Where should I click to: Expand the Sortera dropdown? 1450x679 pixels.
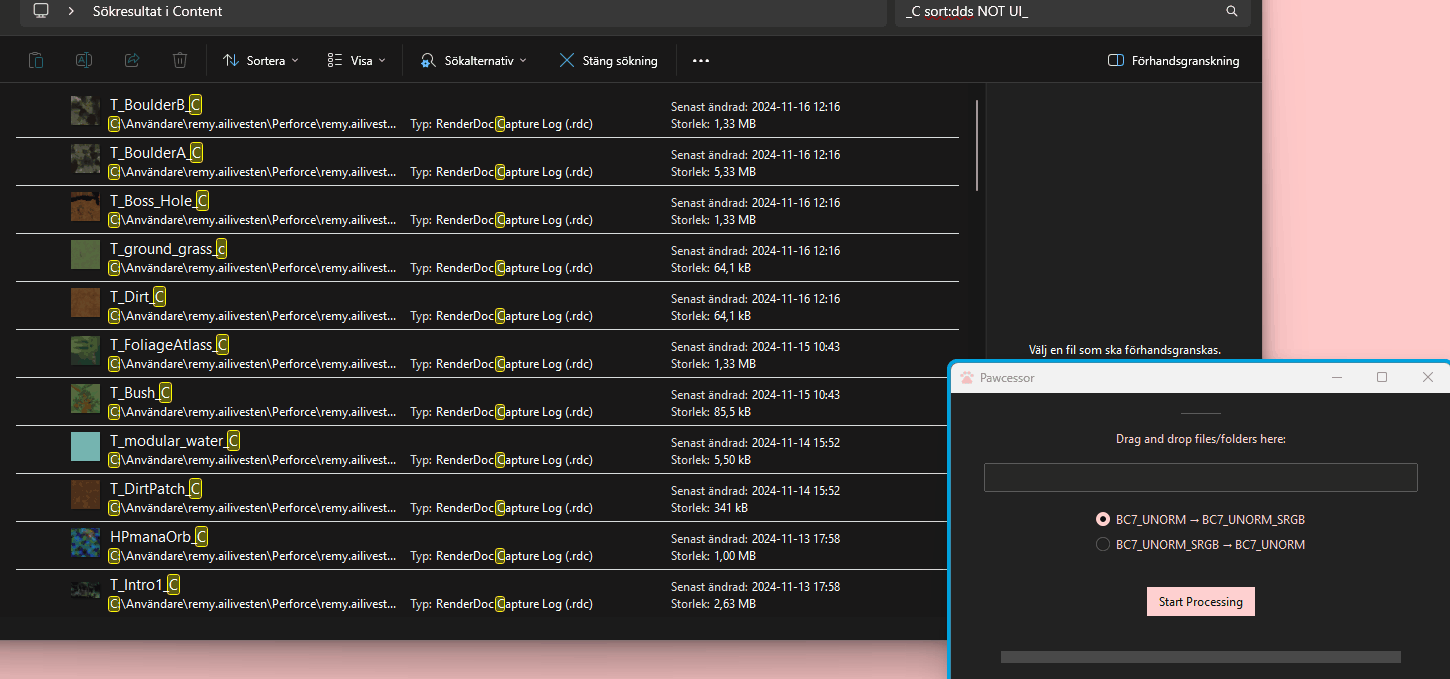click(261, 61)
